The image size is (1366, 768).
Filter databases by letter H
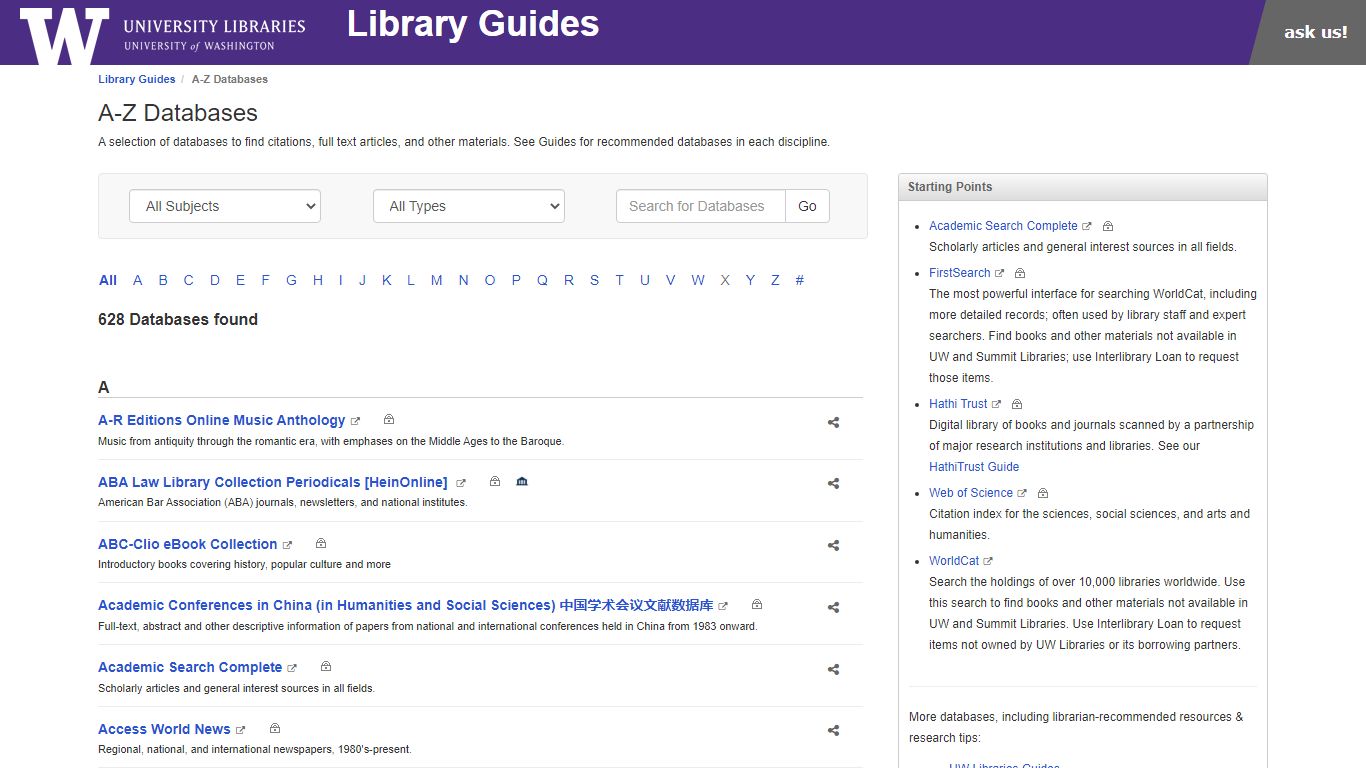tap(318, 280)
